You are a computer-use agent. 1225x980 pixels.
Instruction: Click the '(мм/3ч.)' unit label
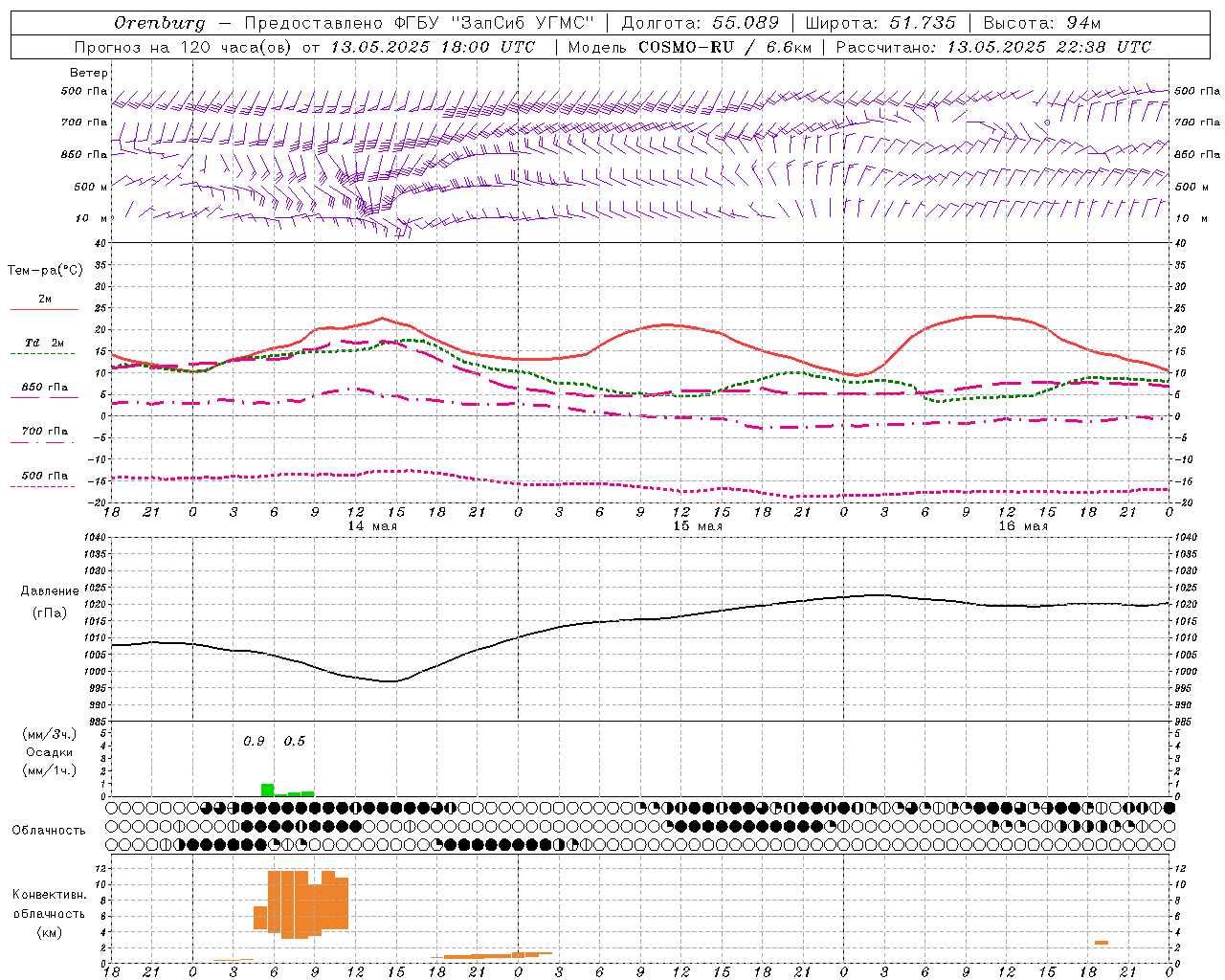49,734
